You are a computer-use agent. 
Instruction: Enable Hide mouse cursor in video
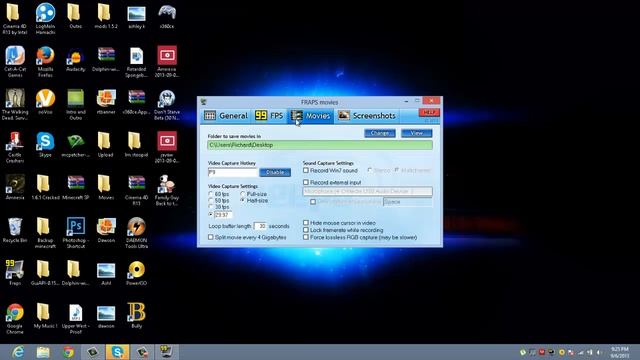click(306, 223)
